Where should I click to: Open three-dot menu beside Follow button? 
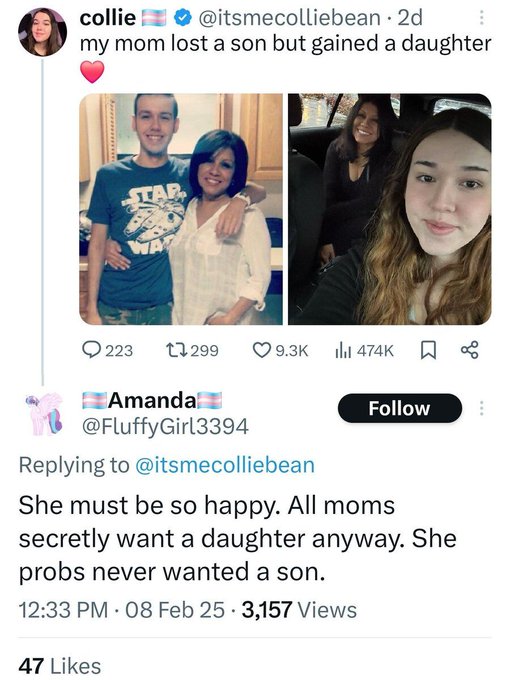(481, 408)
